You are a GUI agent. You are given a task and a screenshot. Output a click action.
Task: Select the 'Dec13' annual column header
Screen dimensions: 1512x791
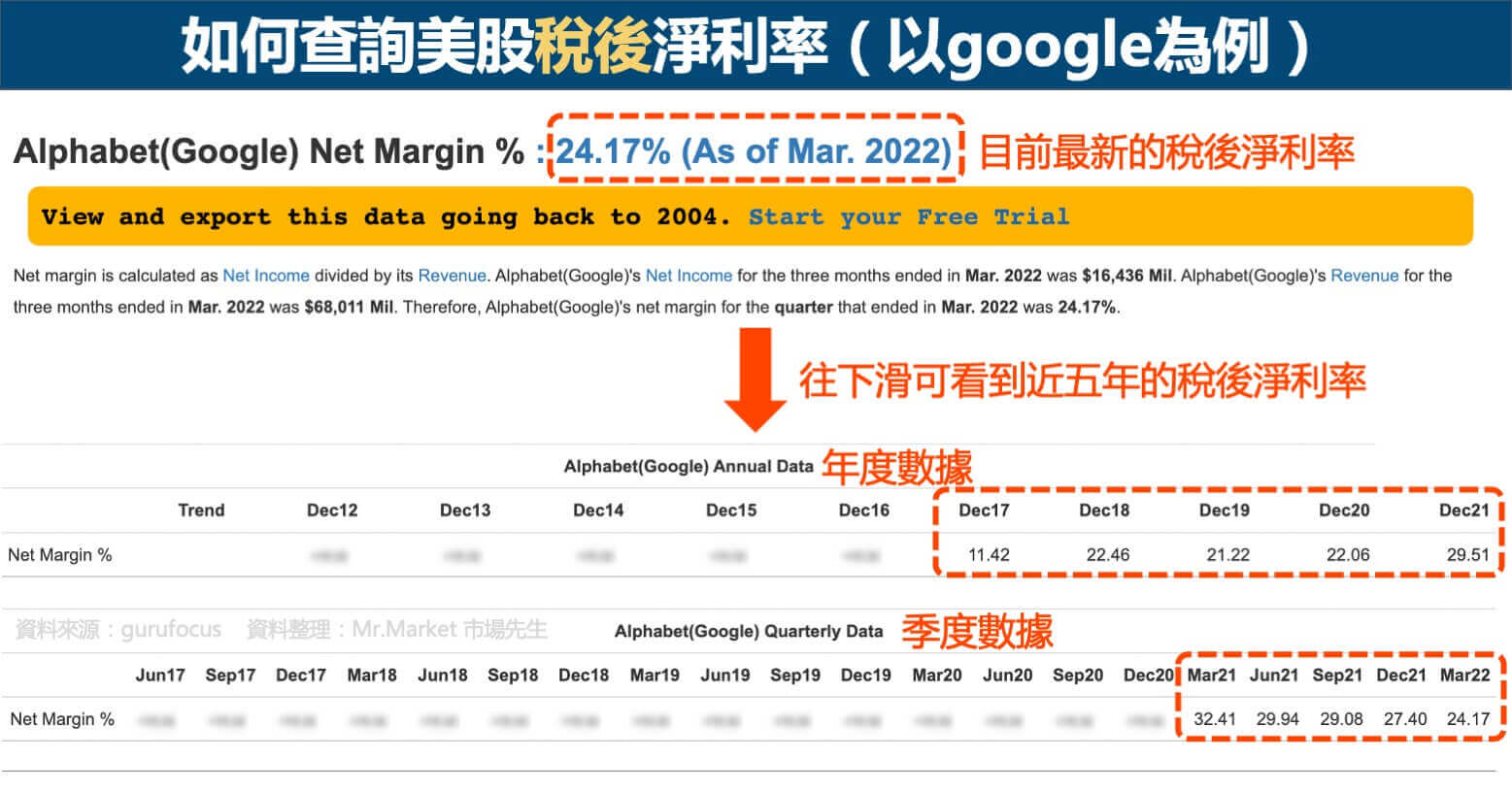[465, 511]
